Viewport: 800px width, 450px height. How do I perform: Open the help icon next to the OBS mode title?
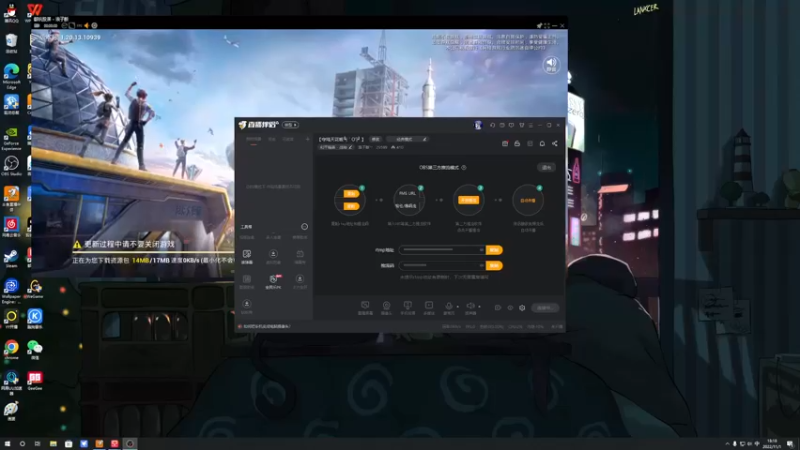[464, 167]
